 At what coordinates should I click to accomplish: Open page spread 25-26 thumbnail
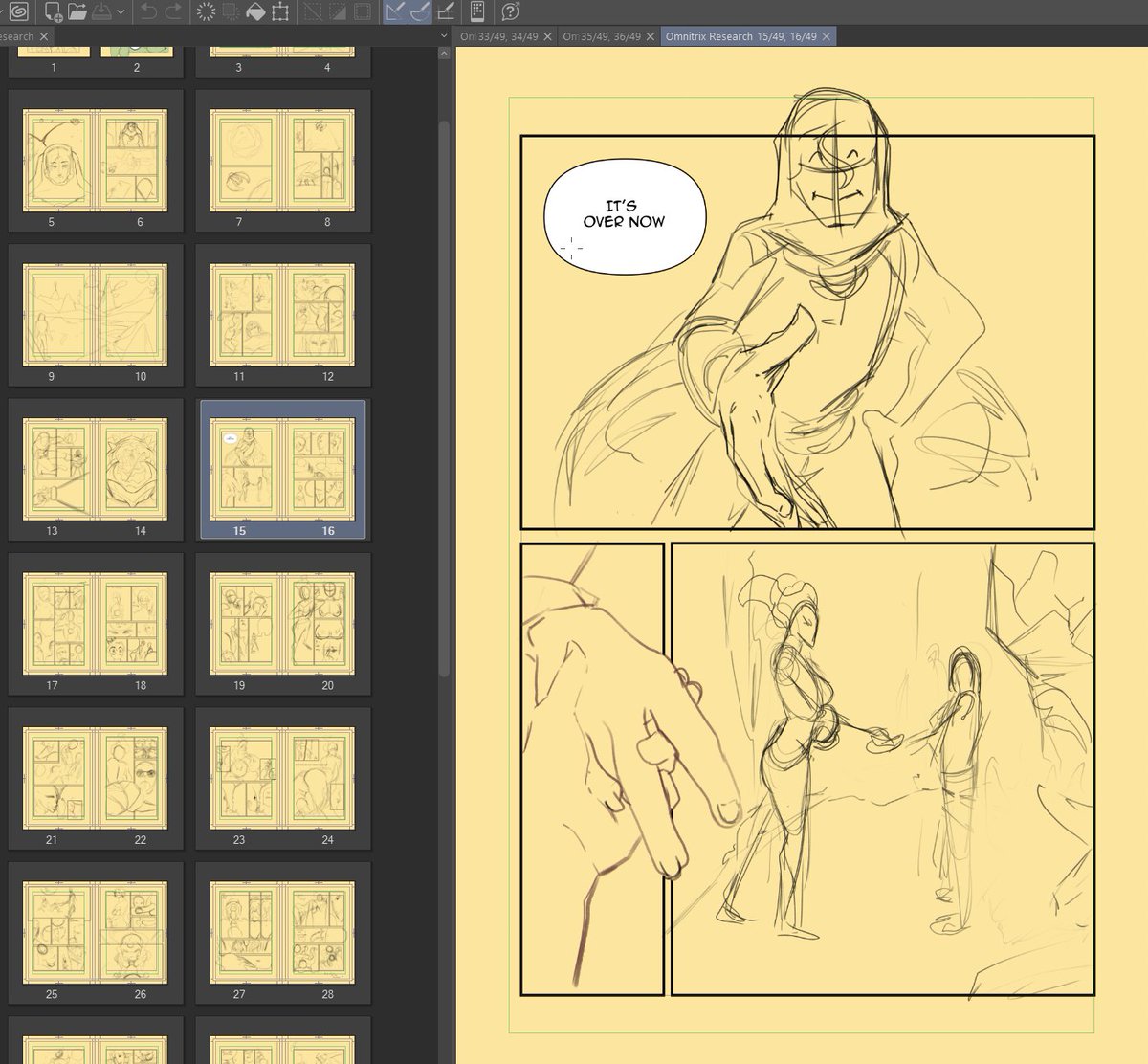(x=96, y=934)
